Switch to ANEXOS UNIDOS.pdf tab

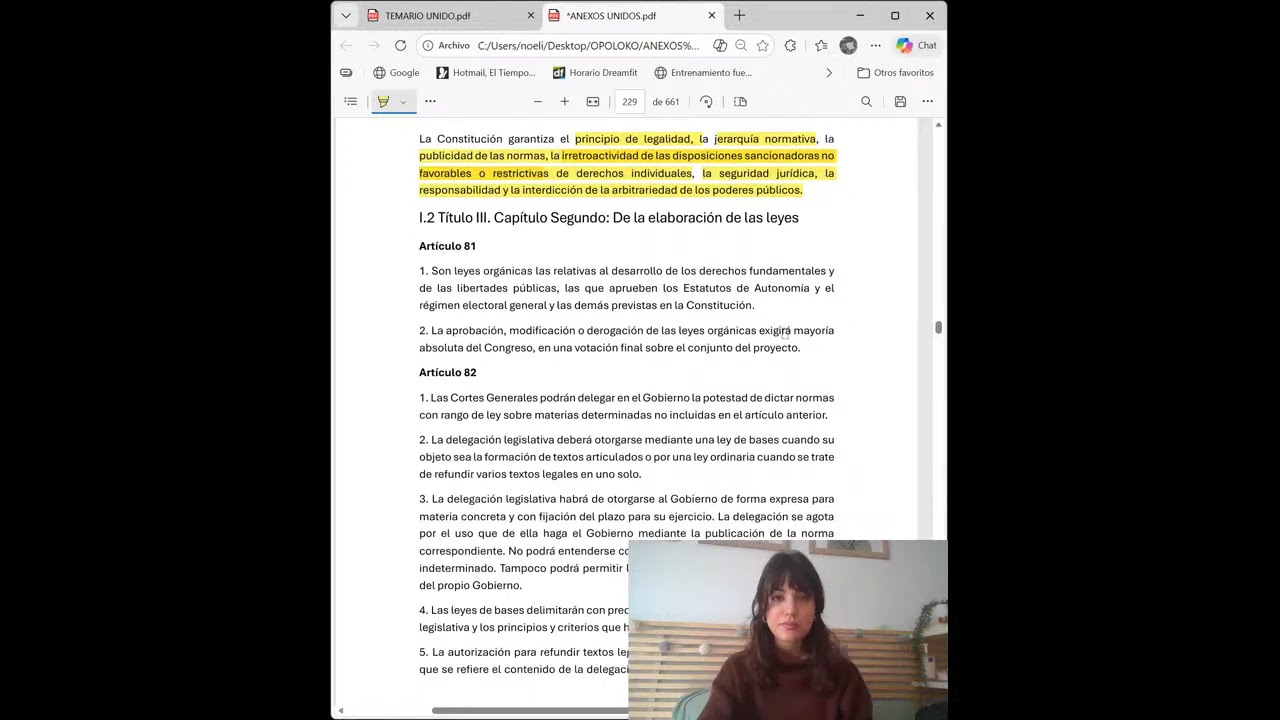click(633, 15)
